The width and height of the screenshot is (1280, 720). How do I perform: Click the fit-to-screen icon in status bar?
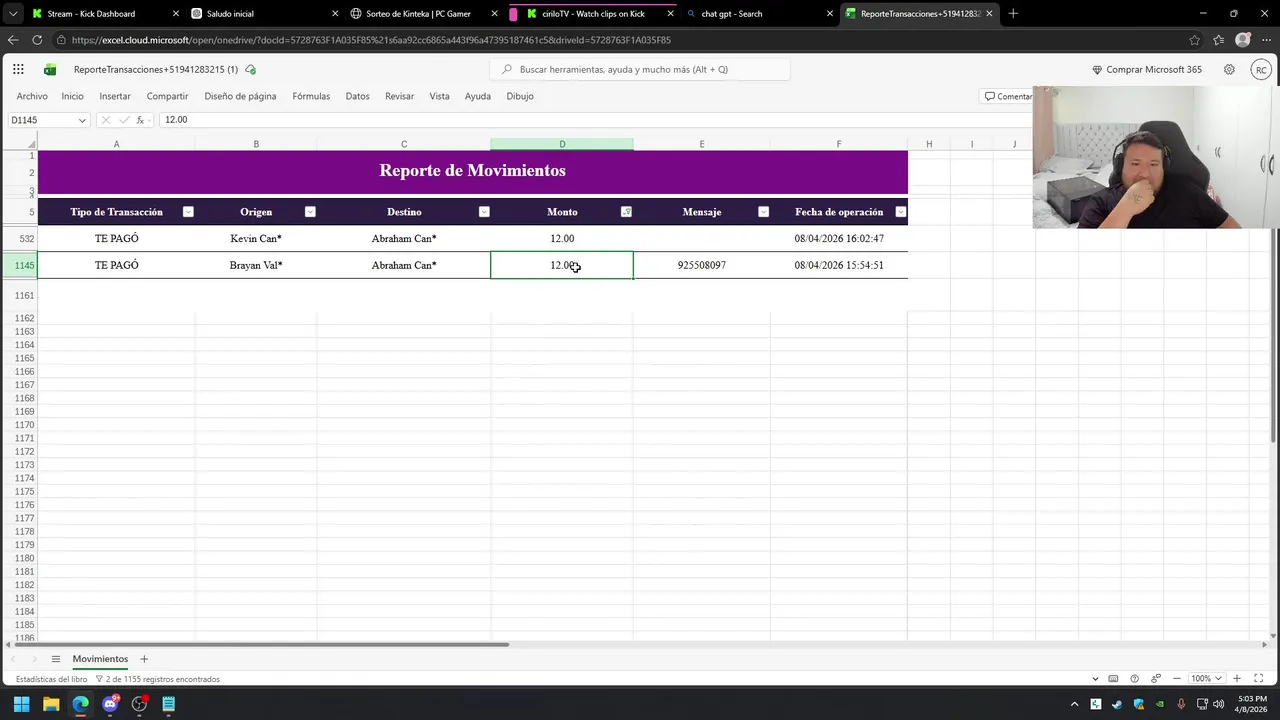[1259, 679]
